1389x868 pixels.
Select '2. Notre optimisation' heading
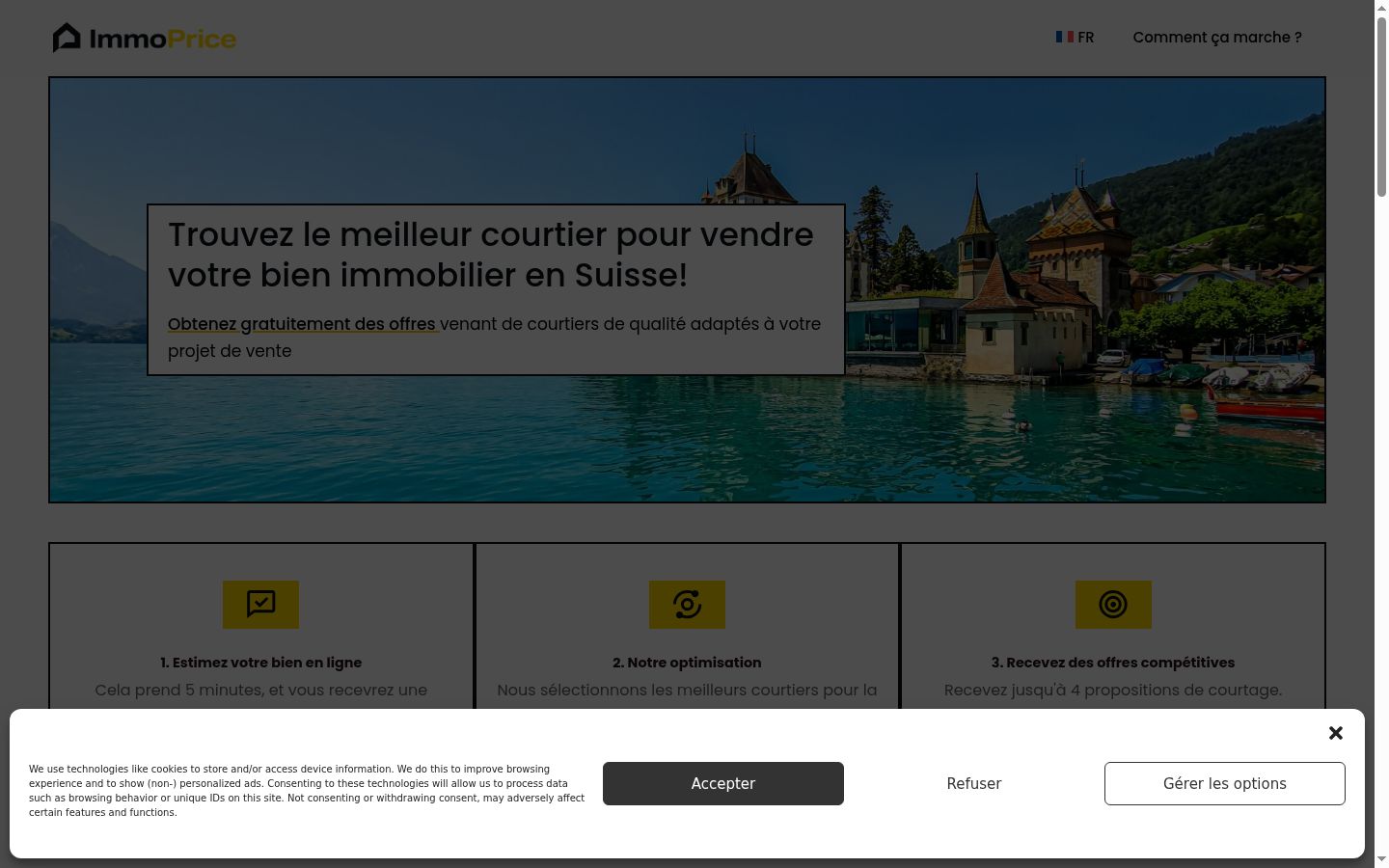coord(687,663)
